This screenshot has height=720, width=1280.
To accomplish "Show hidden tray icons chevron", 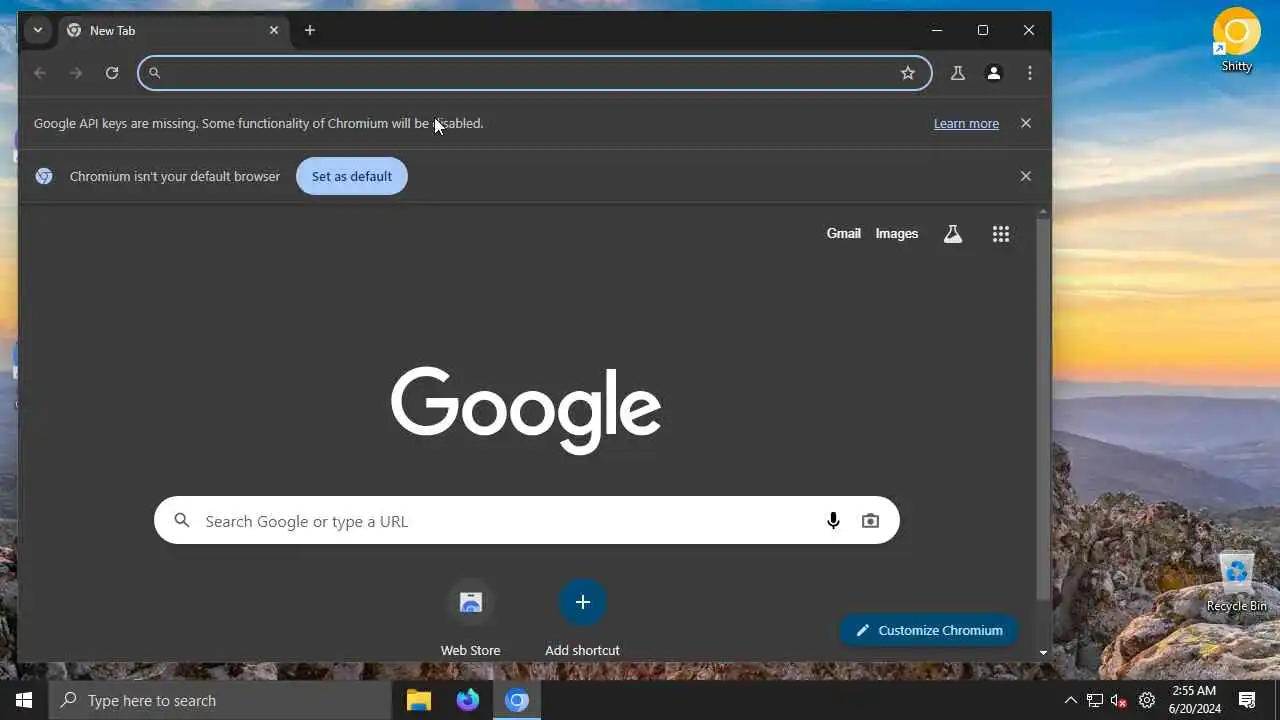I will (1070, 700).
